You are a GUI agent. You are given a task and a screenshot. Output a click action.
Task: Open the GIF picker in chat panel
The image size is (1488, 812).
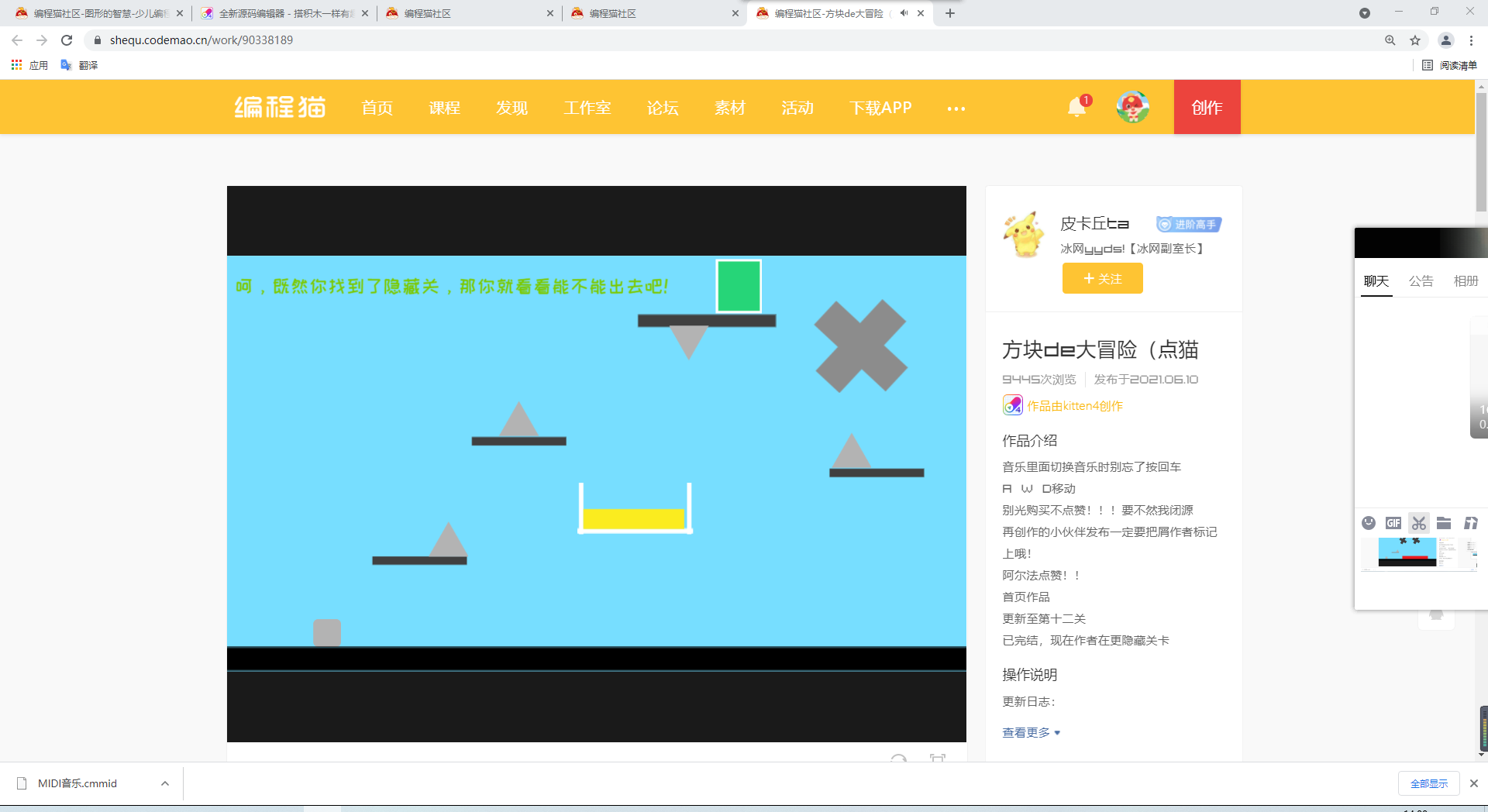1393,523
